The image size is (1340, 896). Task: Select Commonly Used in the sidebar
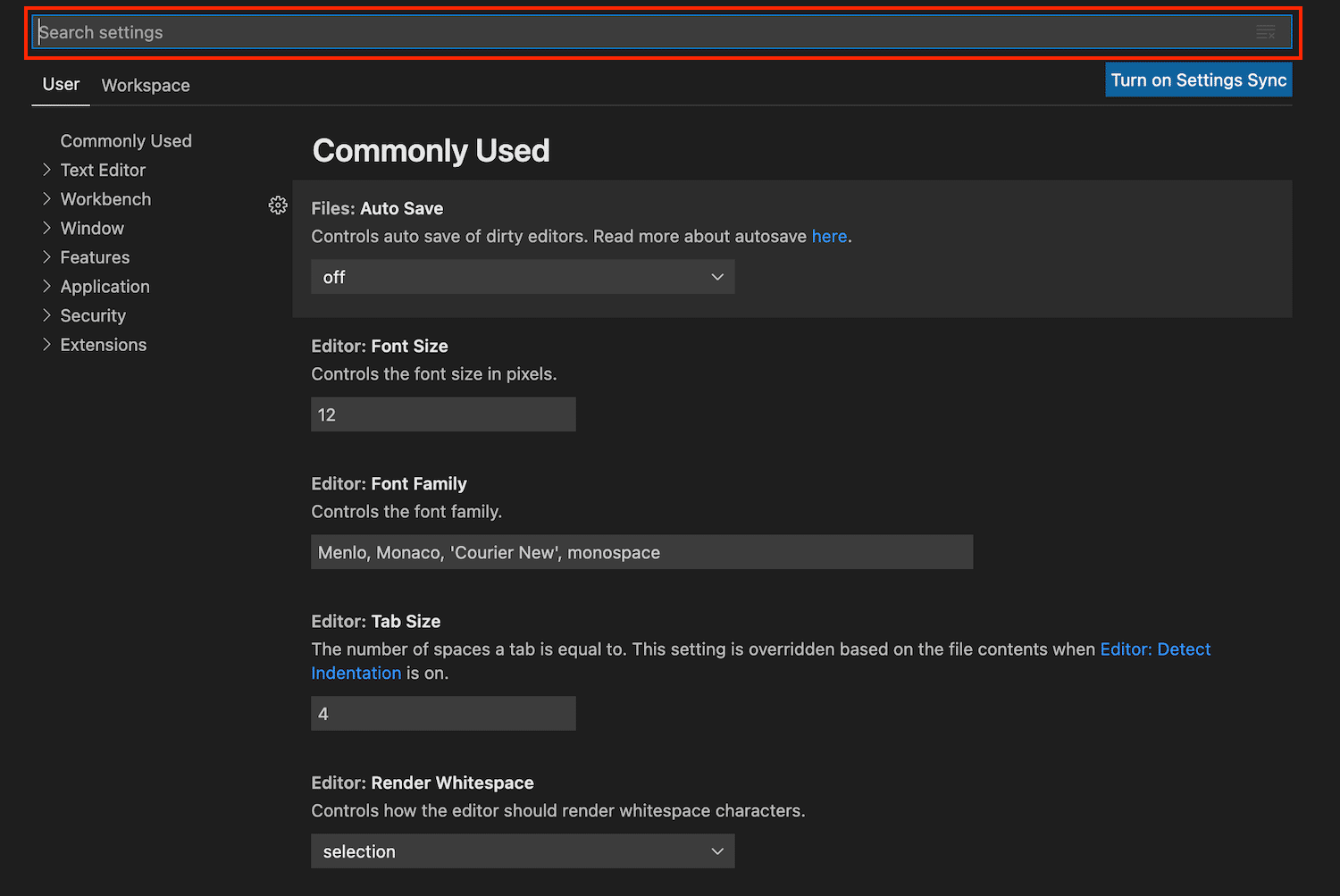[x=126, y=140]
